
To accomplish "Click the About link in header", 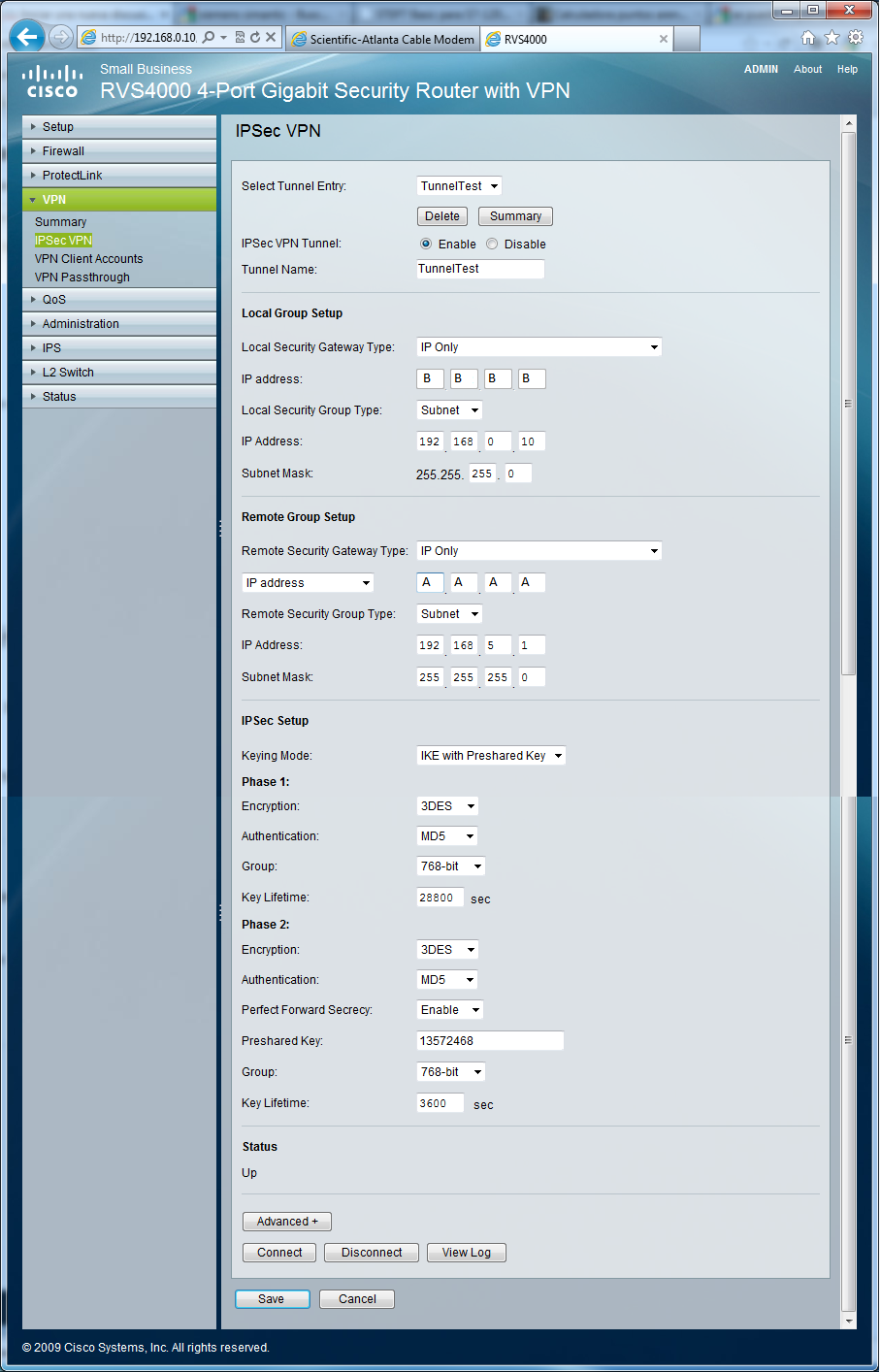I will tap(807, 69).
